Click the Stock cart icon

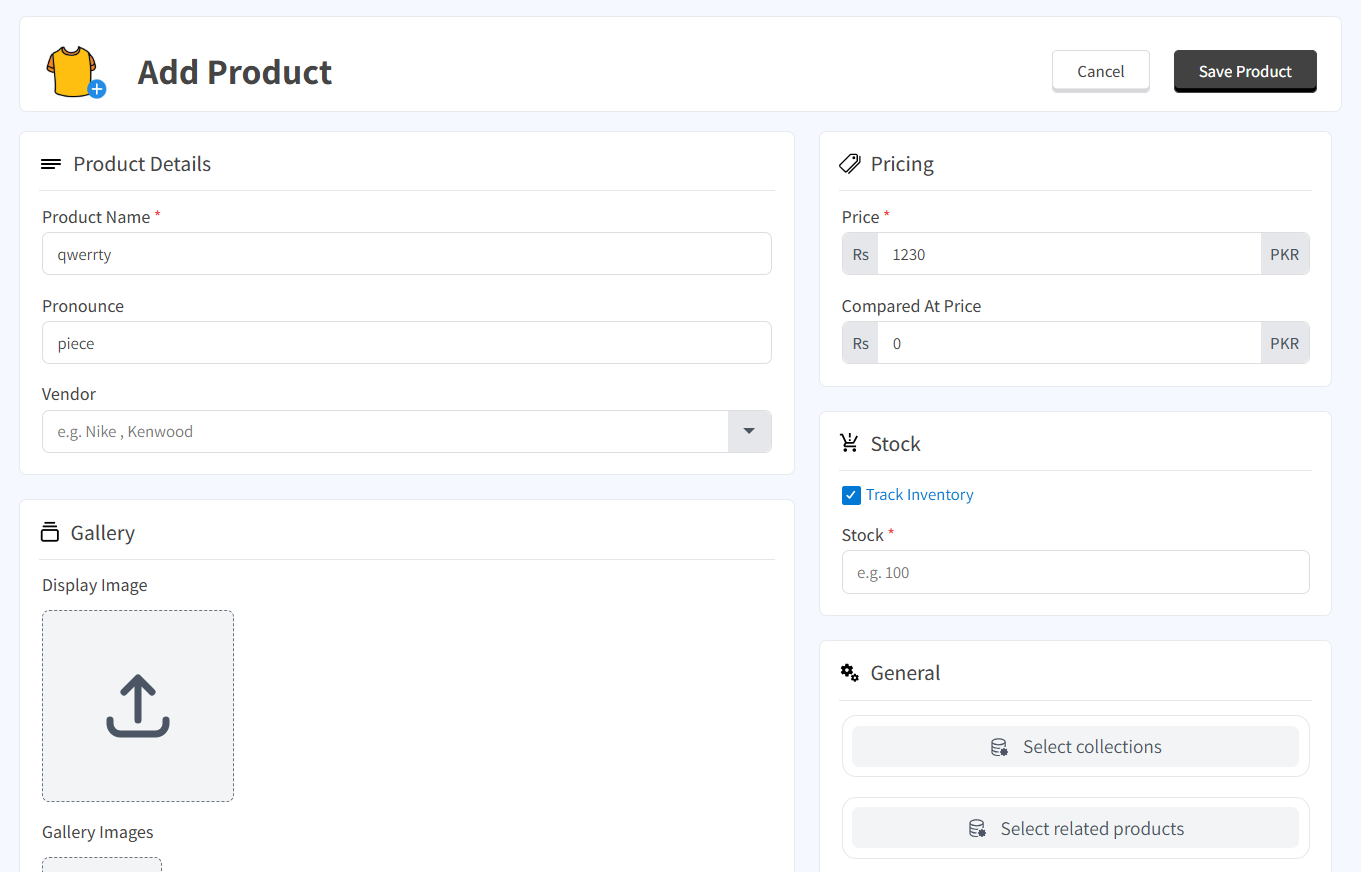pos(850,443)
